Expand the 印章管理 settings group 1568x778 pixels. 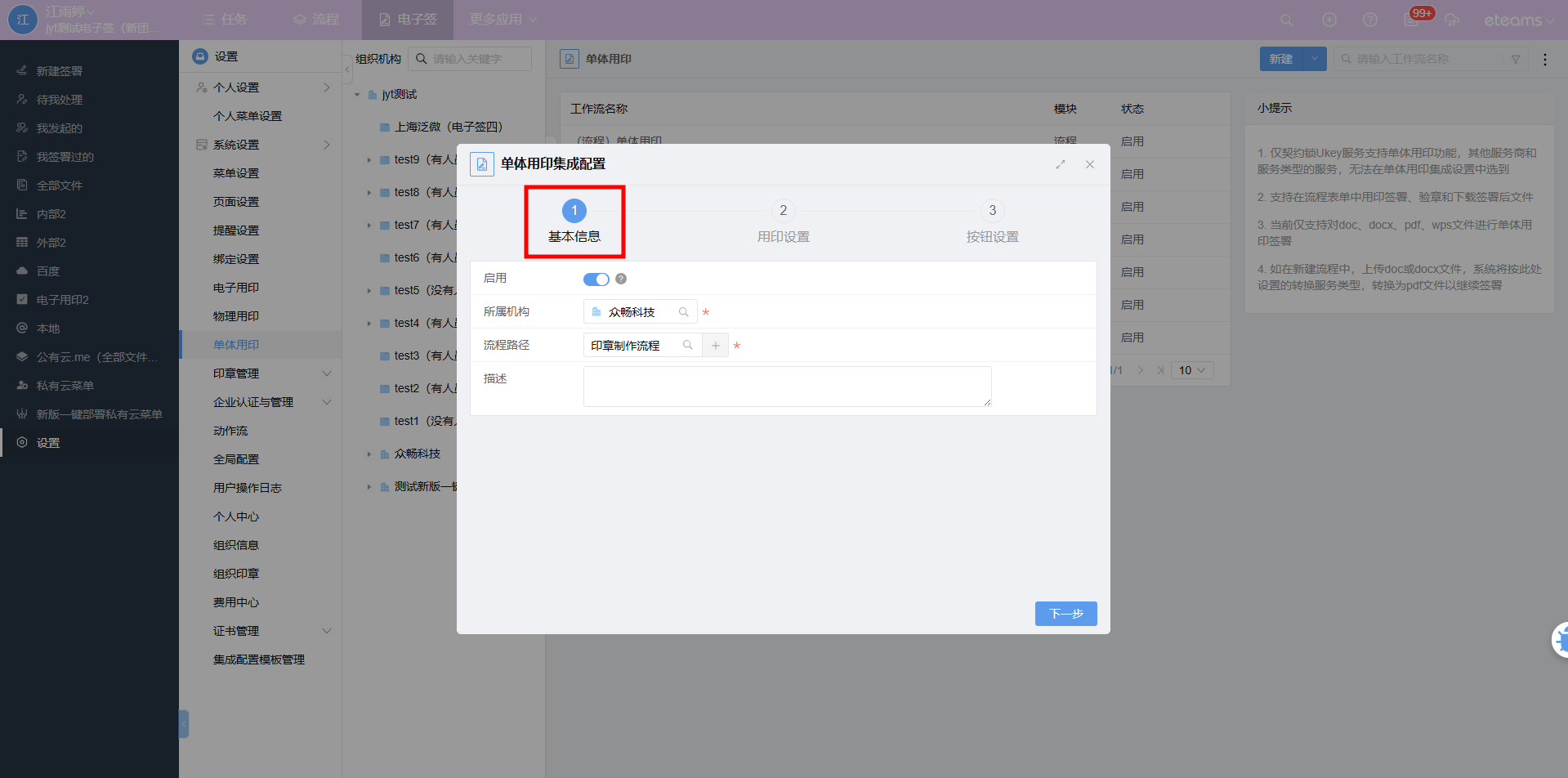(x=327, y=373)
